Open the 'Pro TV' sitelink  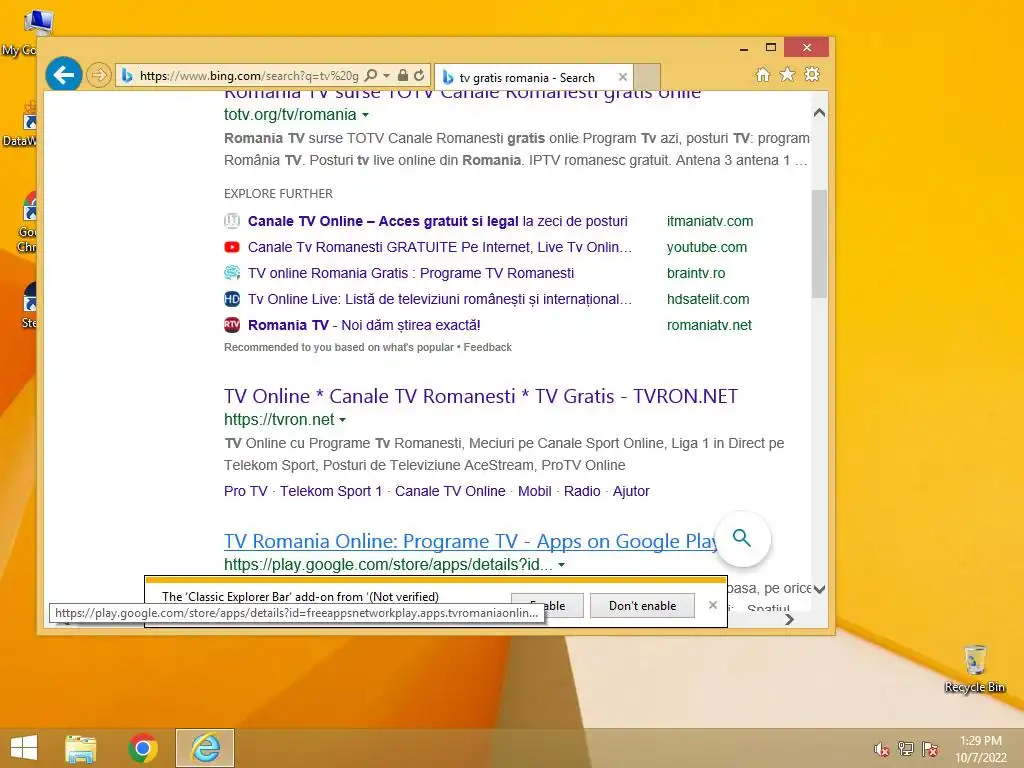click(x=246, y=491)
